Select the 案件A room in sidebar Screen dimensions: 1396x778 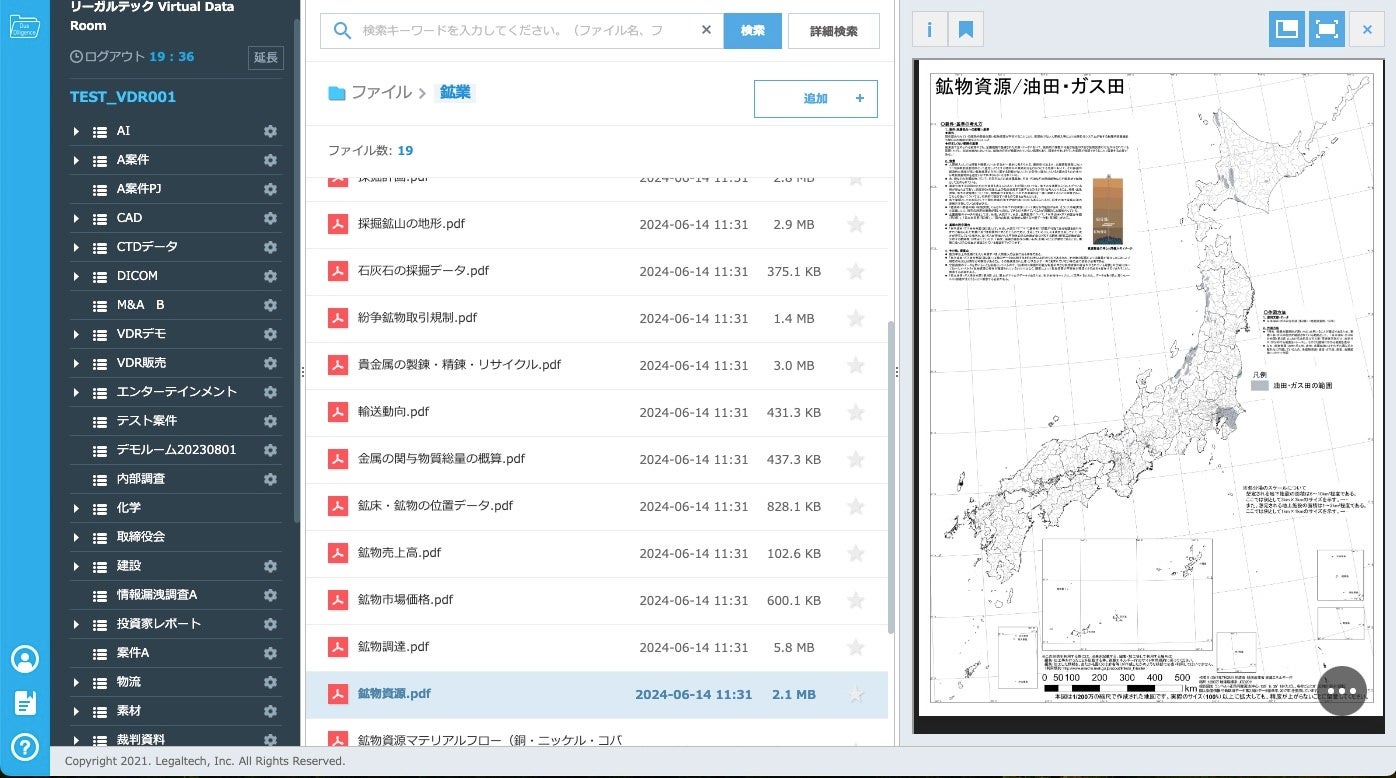132,653
